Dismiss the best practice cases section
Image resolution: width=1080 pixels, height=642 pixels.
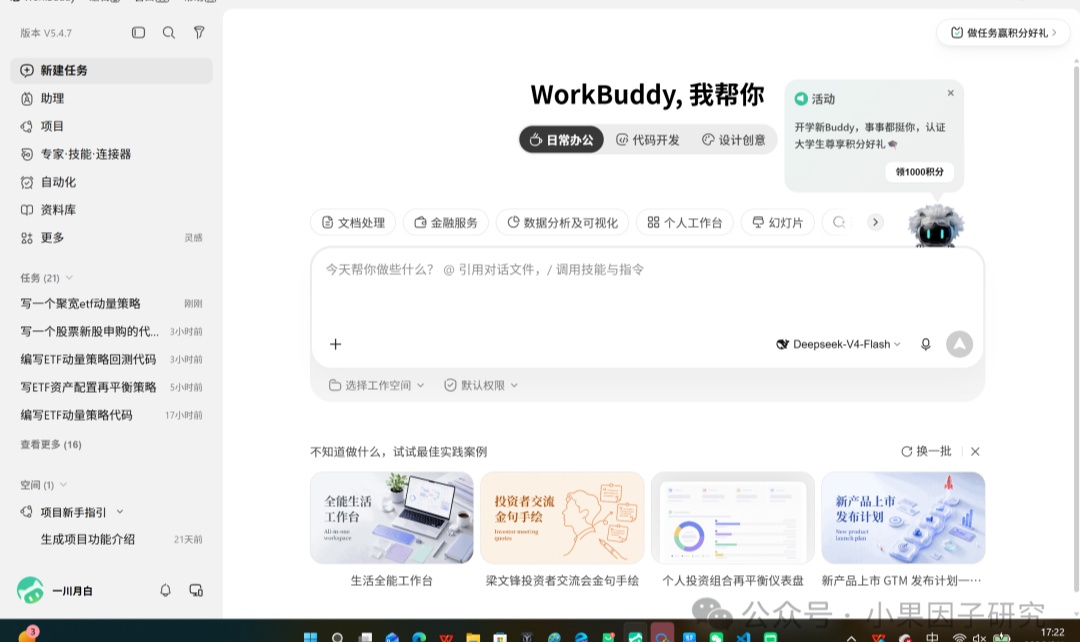[975, 451]
